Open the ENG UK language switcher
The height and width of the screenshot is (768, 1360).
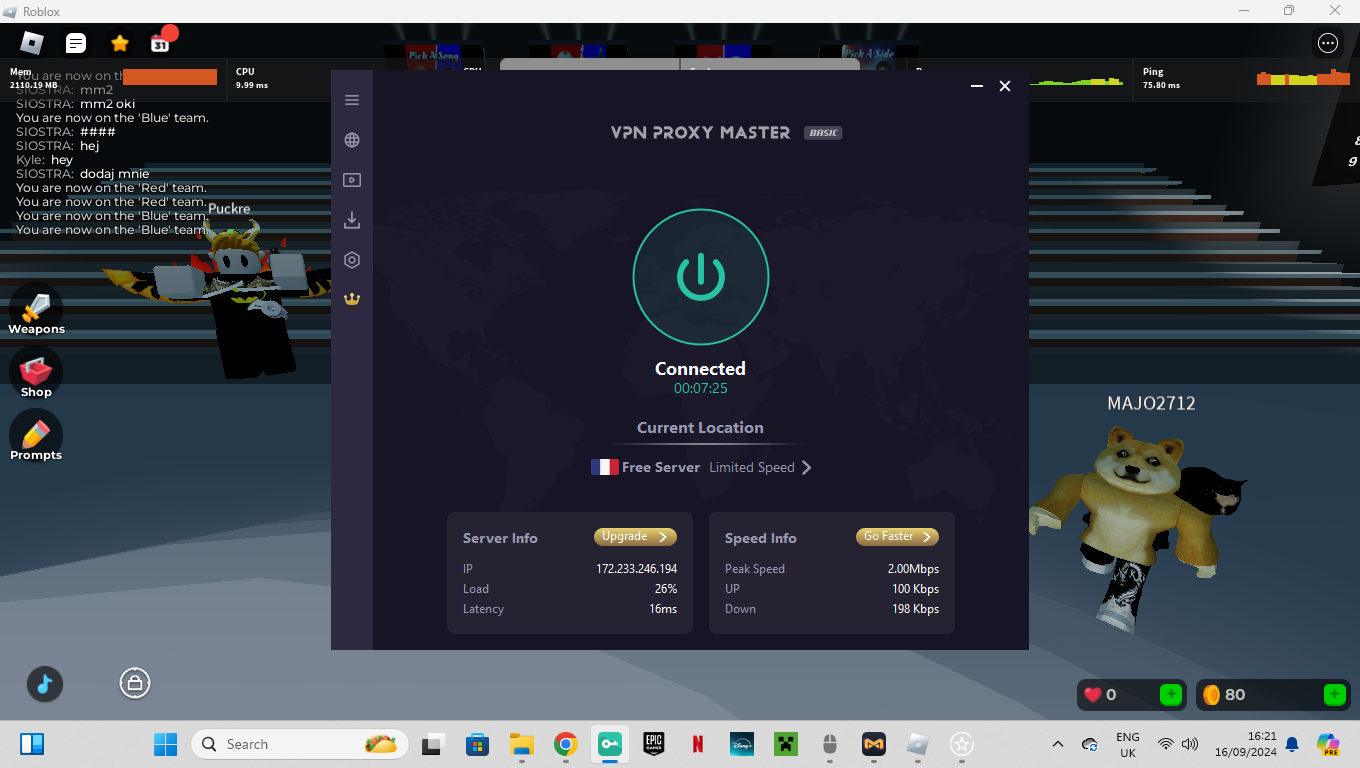[1127, 745]
